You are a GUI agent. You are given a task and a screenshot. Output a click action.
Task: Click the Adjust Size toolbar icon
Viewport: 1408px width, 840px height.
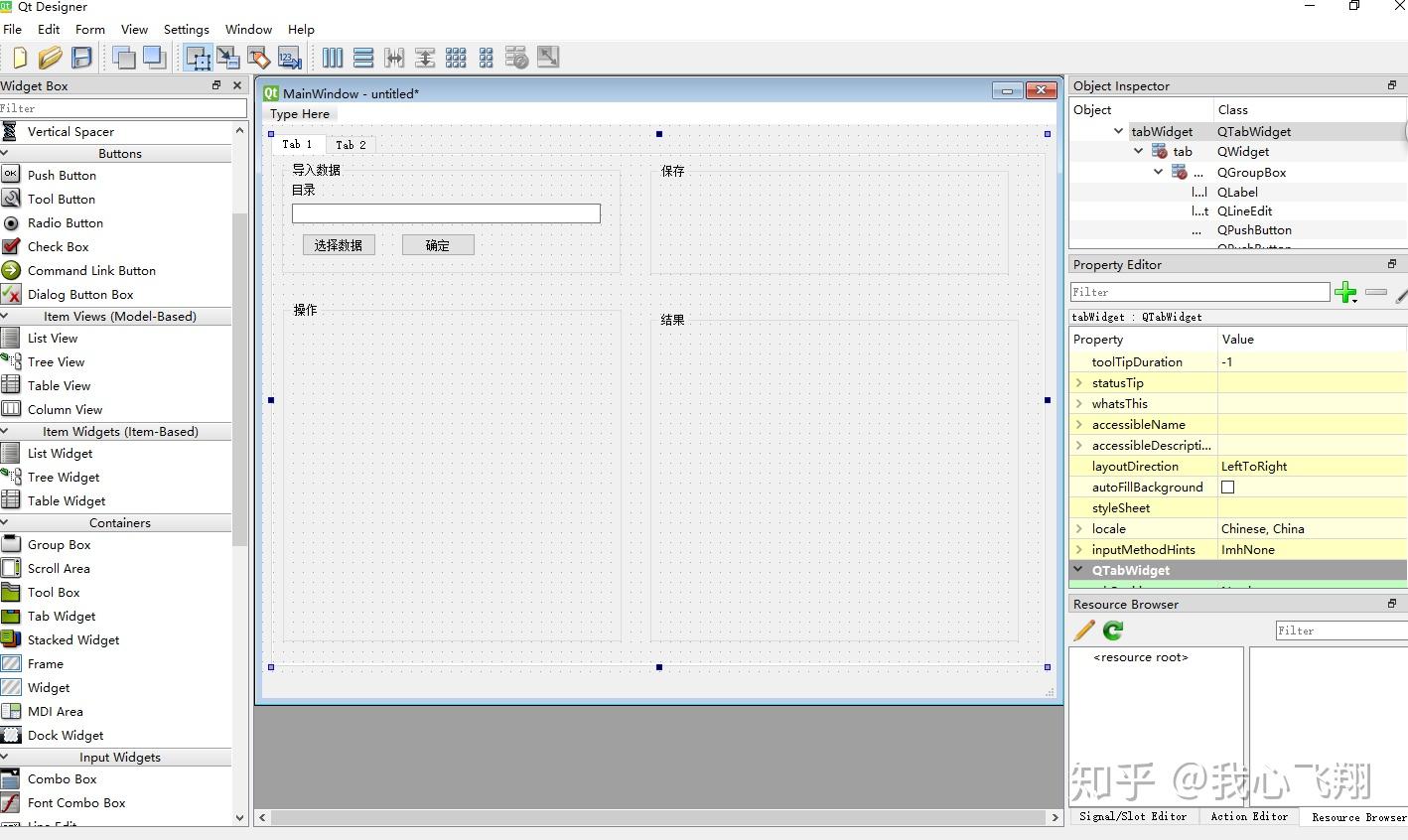(x=547, y=57)
